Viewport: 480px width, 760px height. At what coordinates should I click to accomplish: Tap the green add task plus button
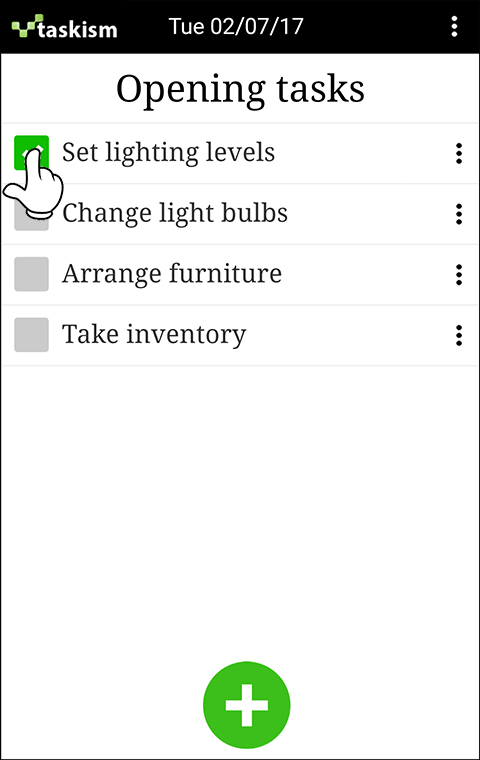click(x=246, y=705)
